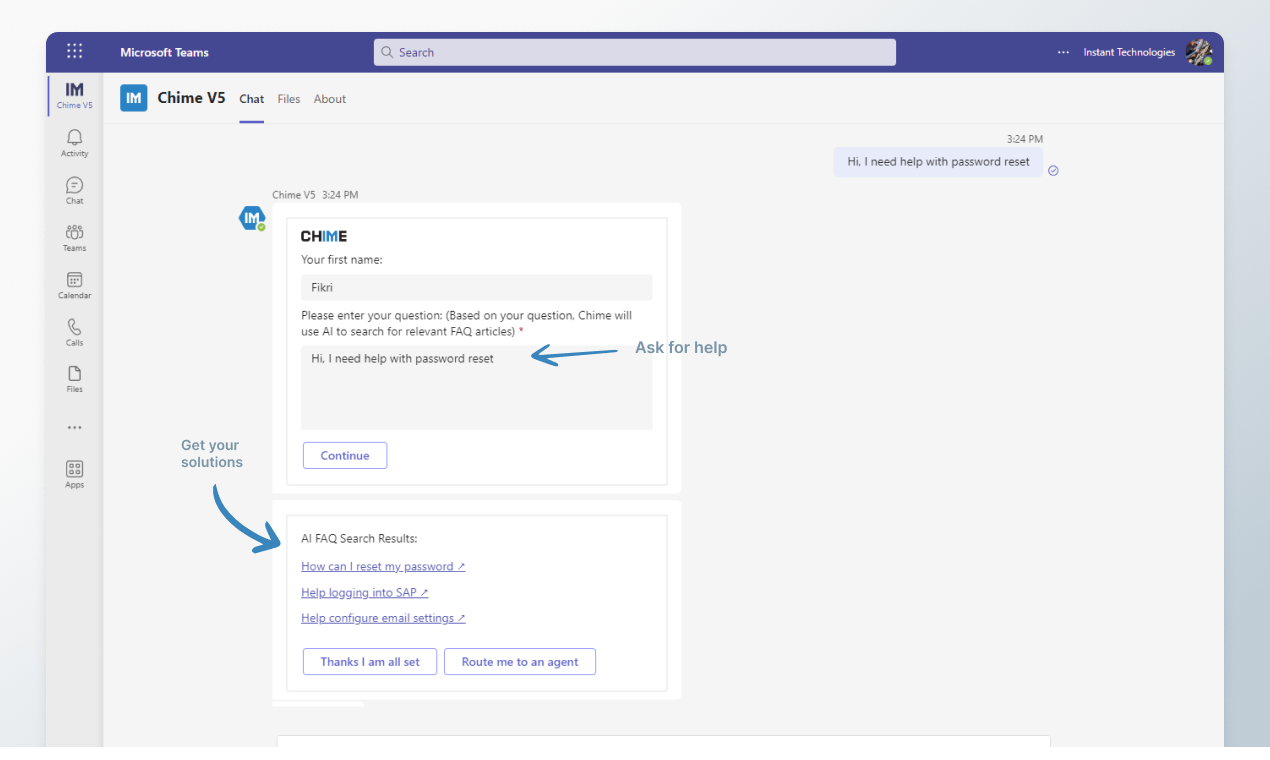Click the 3:24 PM timestamp above sent message
Screen dimensions: 1270x760
1025,139
